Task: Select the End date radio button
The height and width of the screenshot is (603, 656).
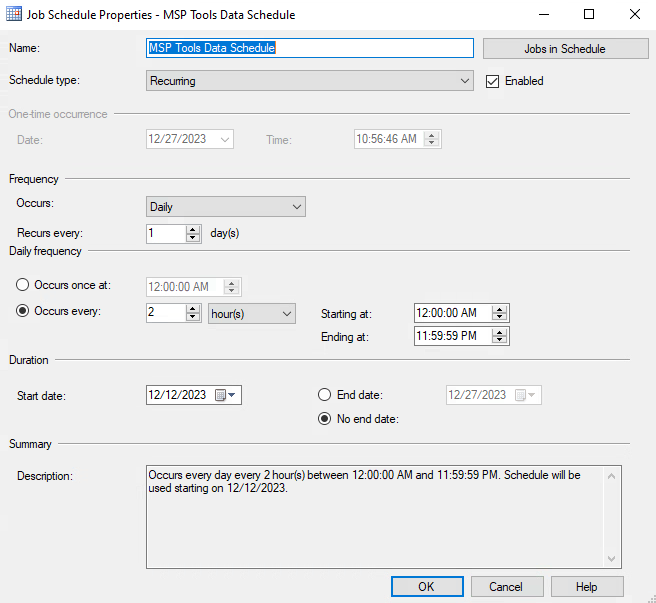Action: [325, 395]
